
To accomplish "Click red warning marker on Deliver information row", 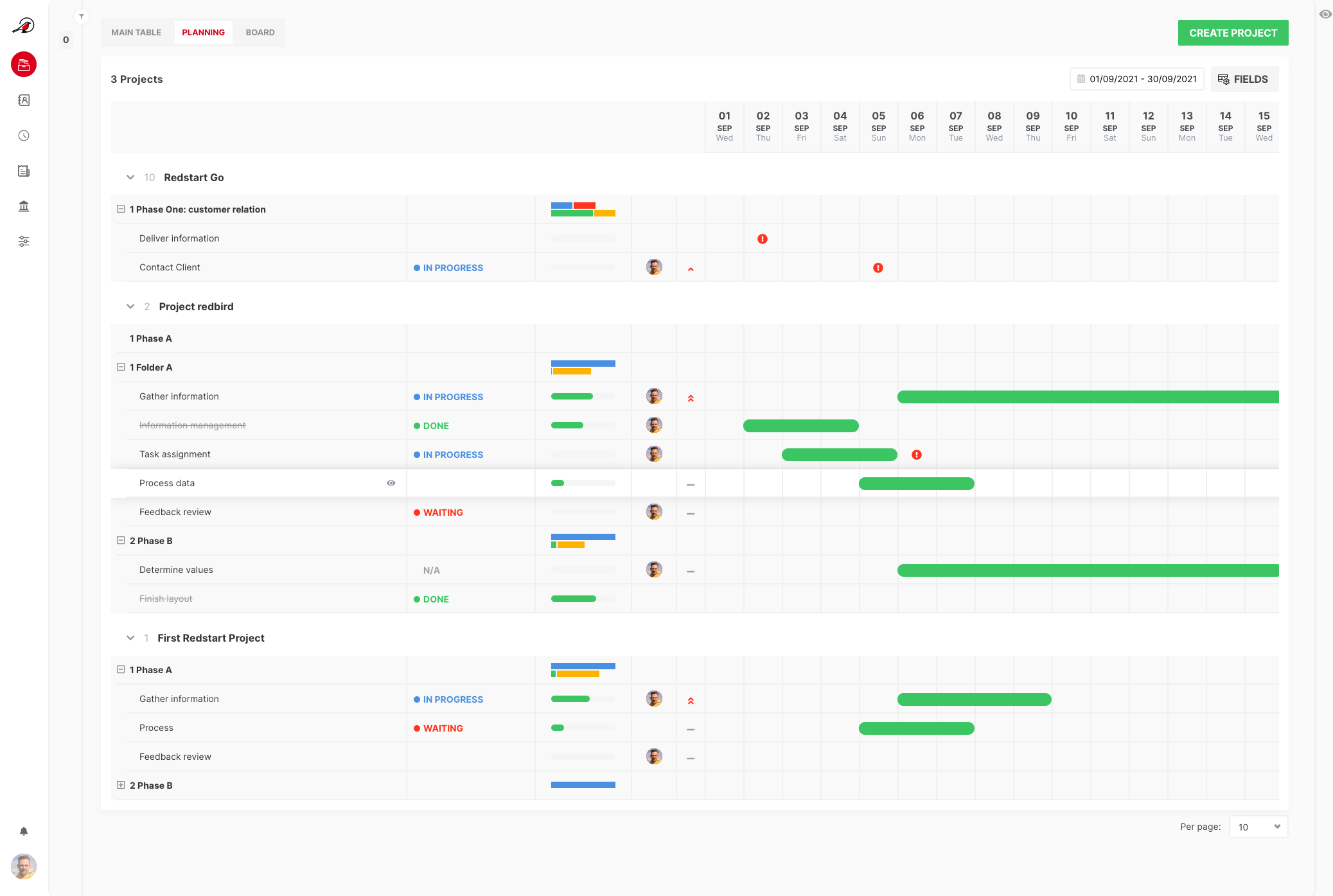I will coord(763,239).
